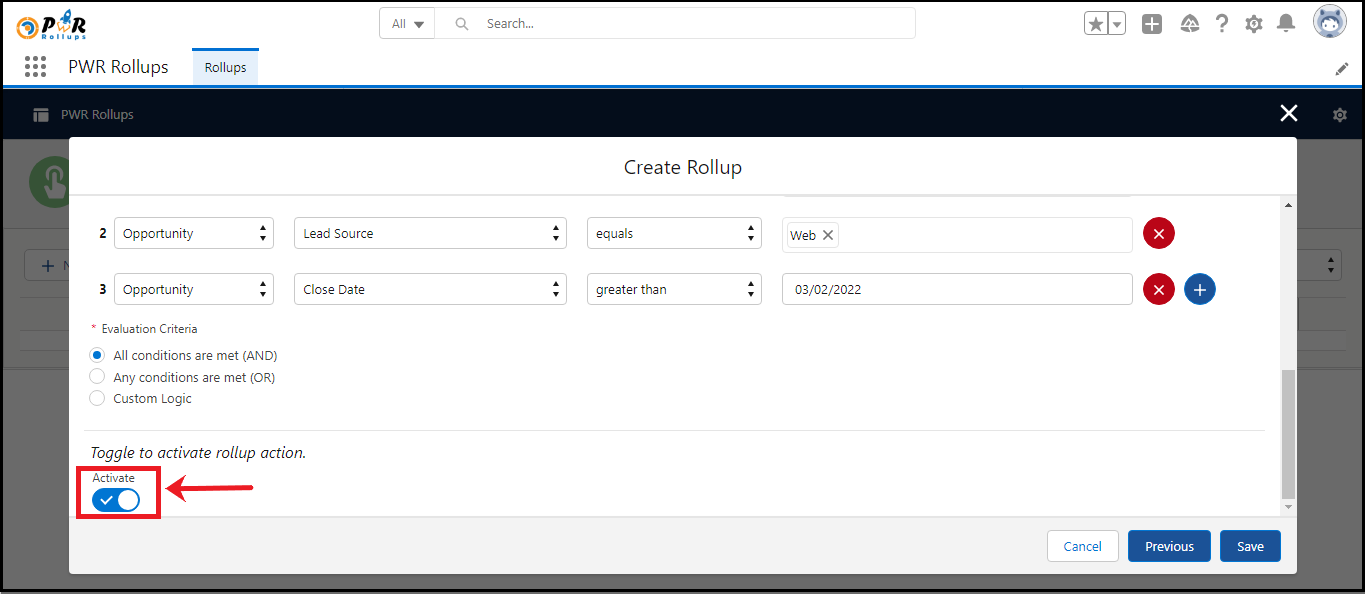Click the favorites star icon
This screenshot has height=594, width=1365.
coord(1095,22)
